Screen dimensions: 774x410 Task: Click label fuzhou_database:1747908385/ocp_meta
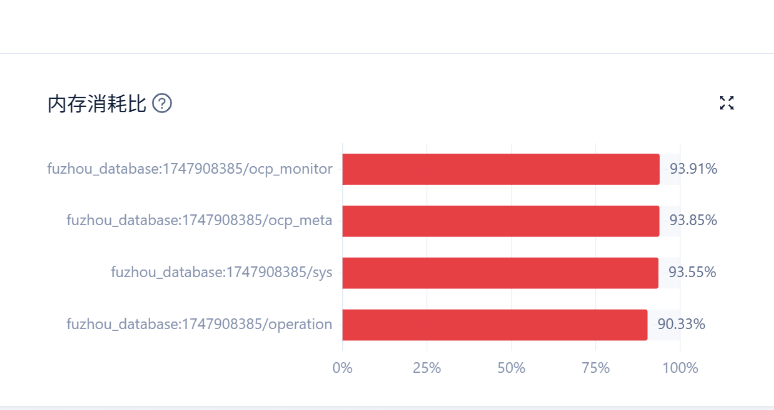[199, 220]
